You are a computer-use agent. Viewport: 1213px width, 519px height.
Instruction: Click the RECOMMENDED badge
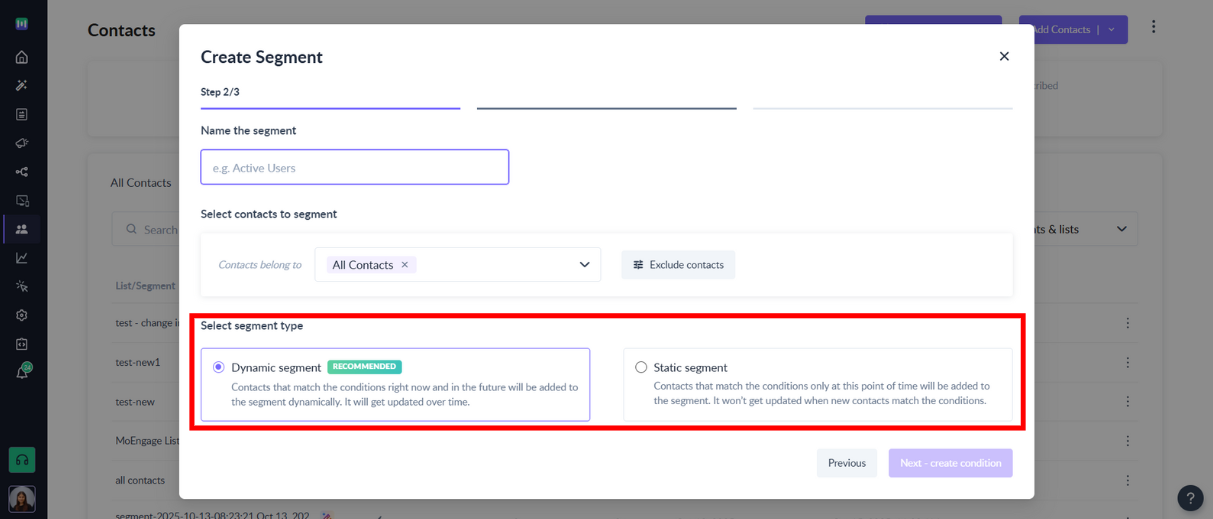pyautogui.click(x=364, y=367)
